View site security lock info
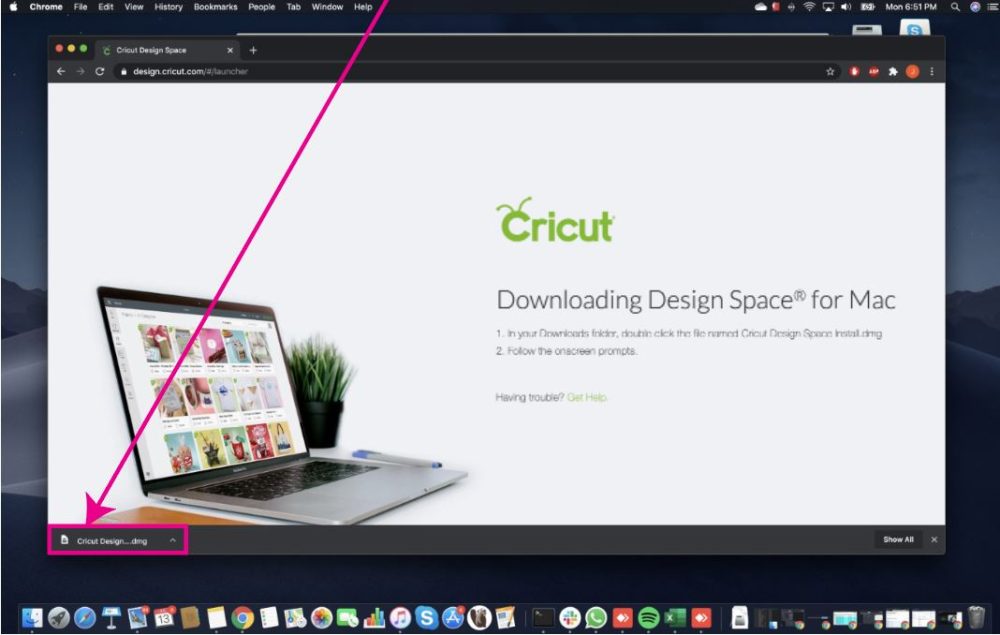Image resolution: width=1000 pixels, height=635 pixels. (x=124, y=71)
